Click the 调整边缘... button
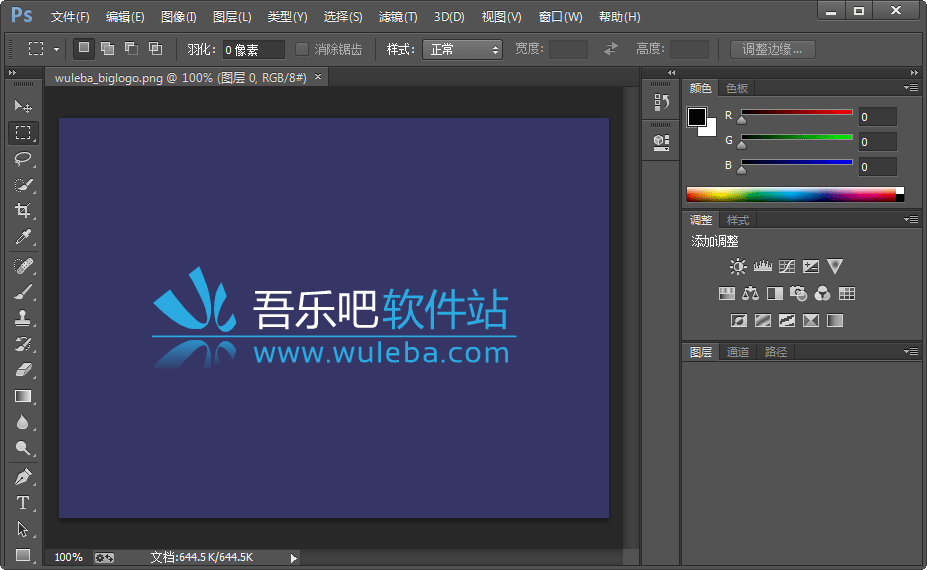The image size is (927, 570). tap(773, 50)
